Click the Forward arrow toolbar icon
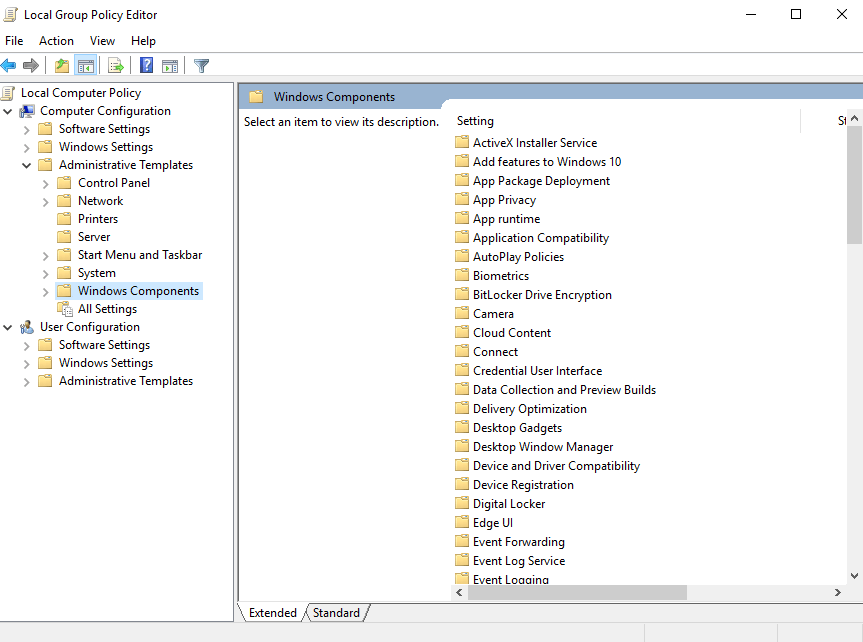The image size is (863, 642). click(31, 66)
